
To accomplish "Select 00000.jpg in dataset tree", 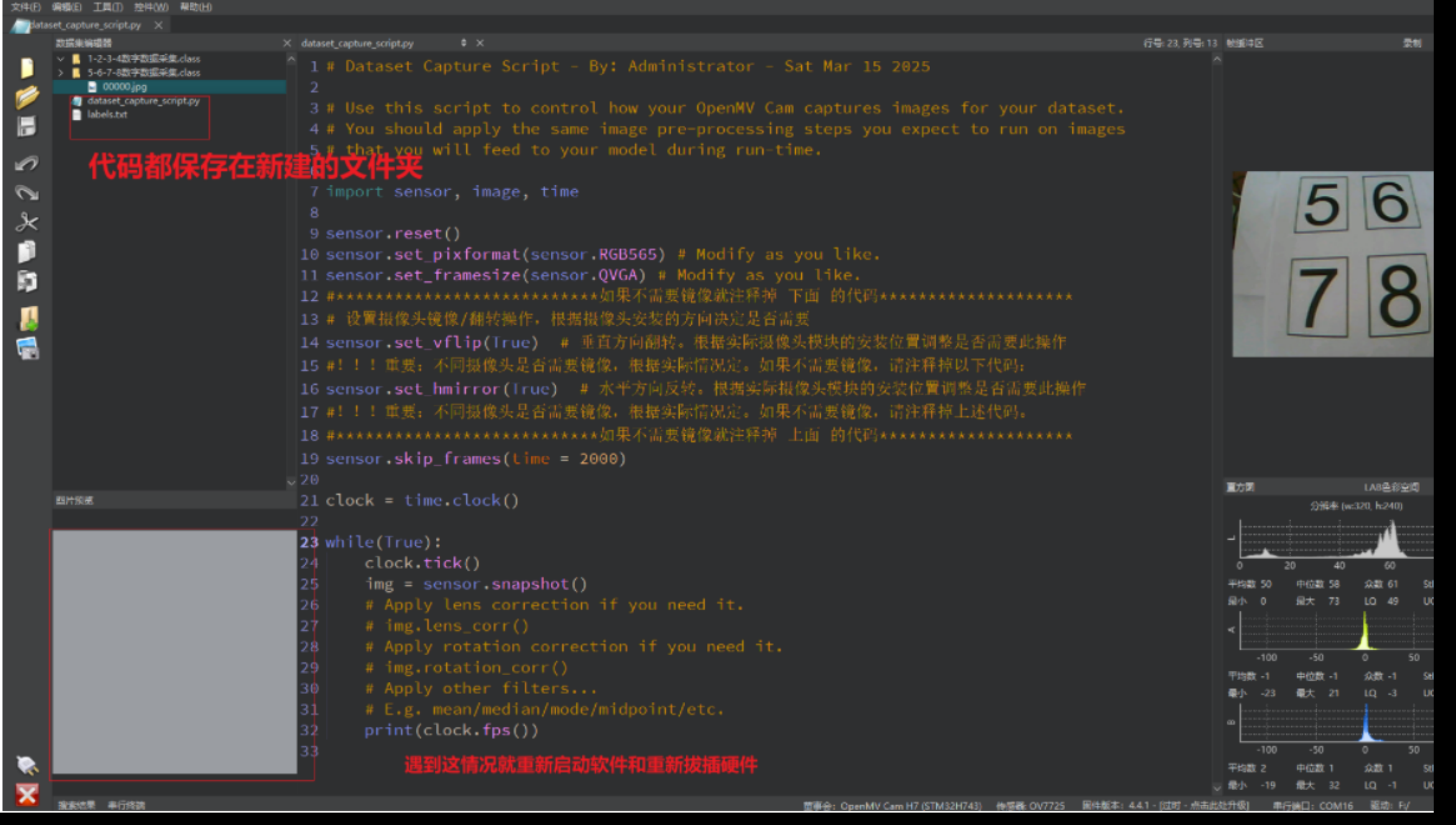I will point(124,87).
